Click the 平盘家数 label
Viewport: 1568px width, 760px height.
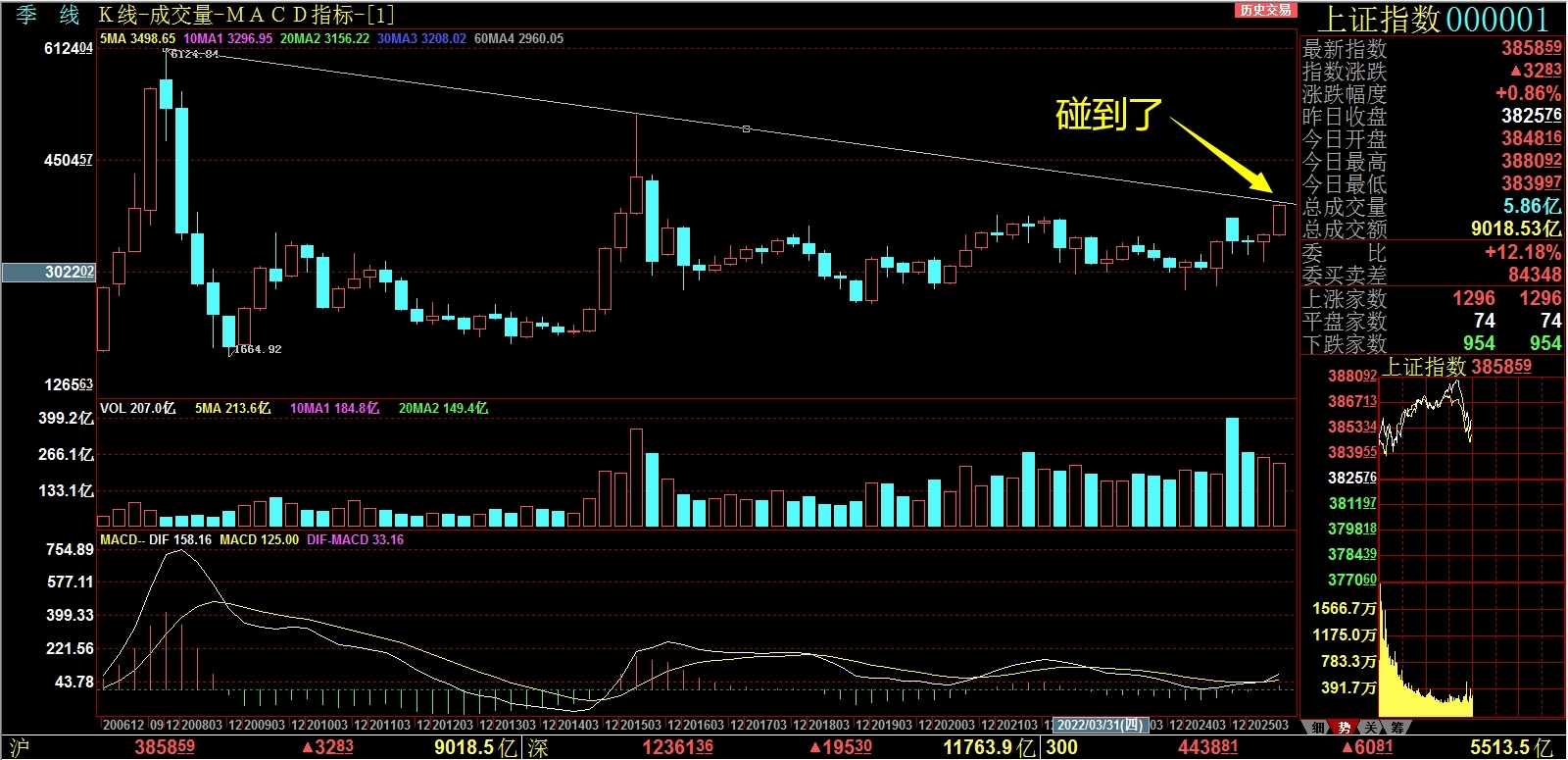click(1345, 321)
